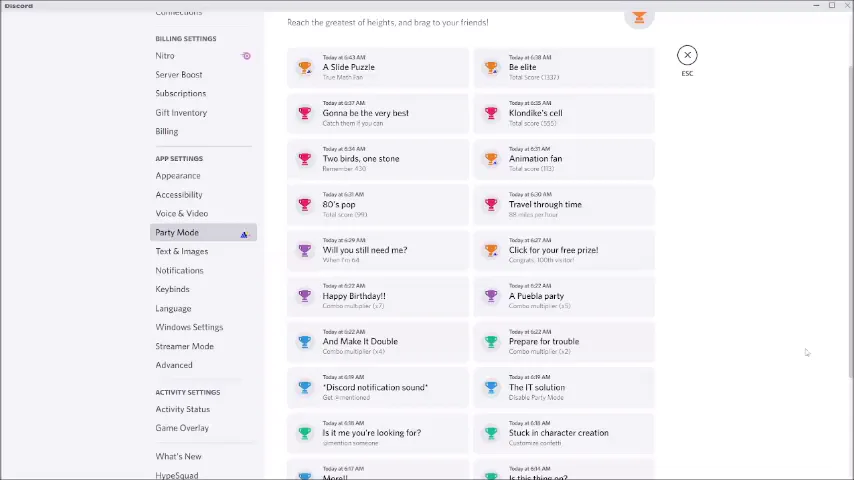This screenshot has height=480, width=854.
Task: Click the trophy icon on The IT solution
Action: coord(491,387)
